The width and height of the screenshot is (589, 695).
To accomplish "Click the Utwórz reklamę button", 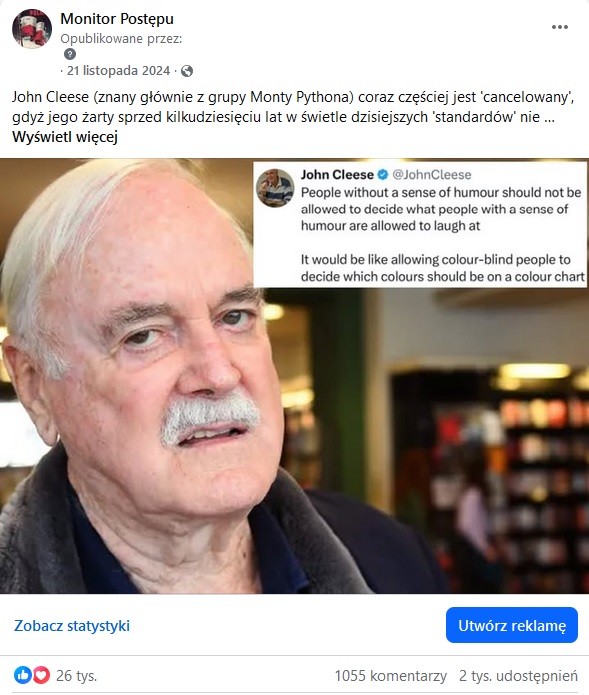I will click(x=512, y=625).
